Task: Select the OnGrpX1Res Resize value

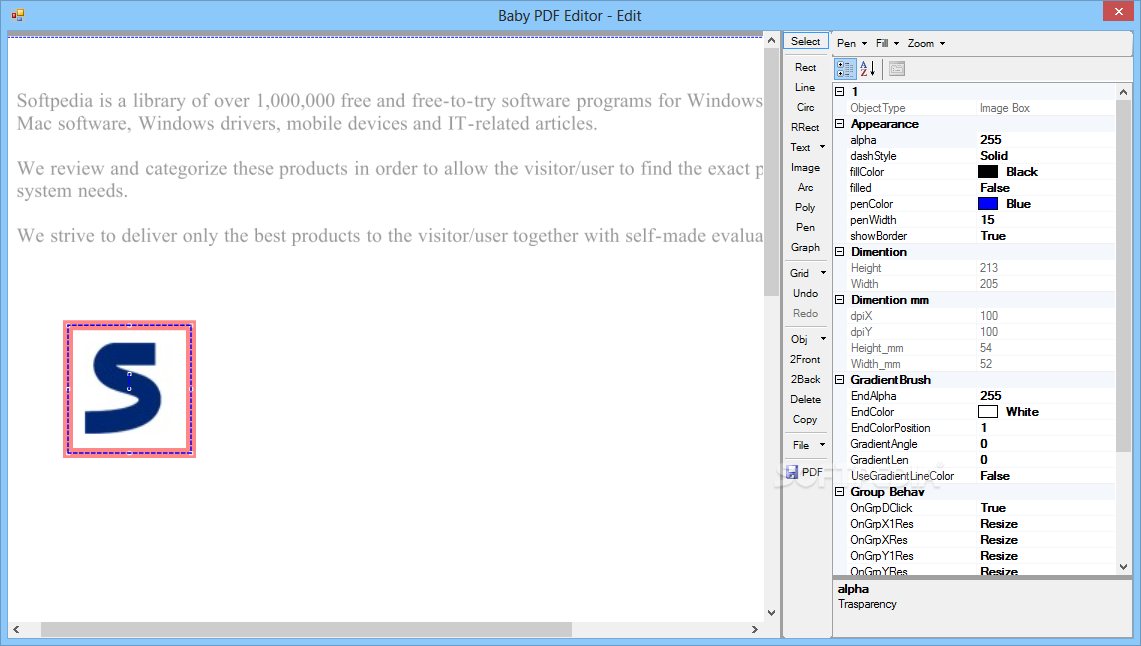Action: tap(999, 524)
